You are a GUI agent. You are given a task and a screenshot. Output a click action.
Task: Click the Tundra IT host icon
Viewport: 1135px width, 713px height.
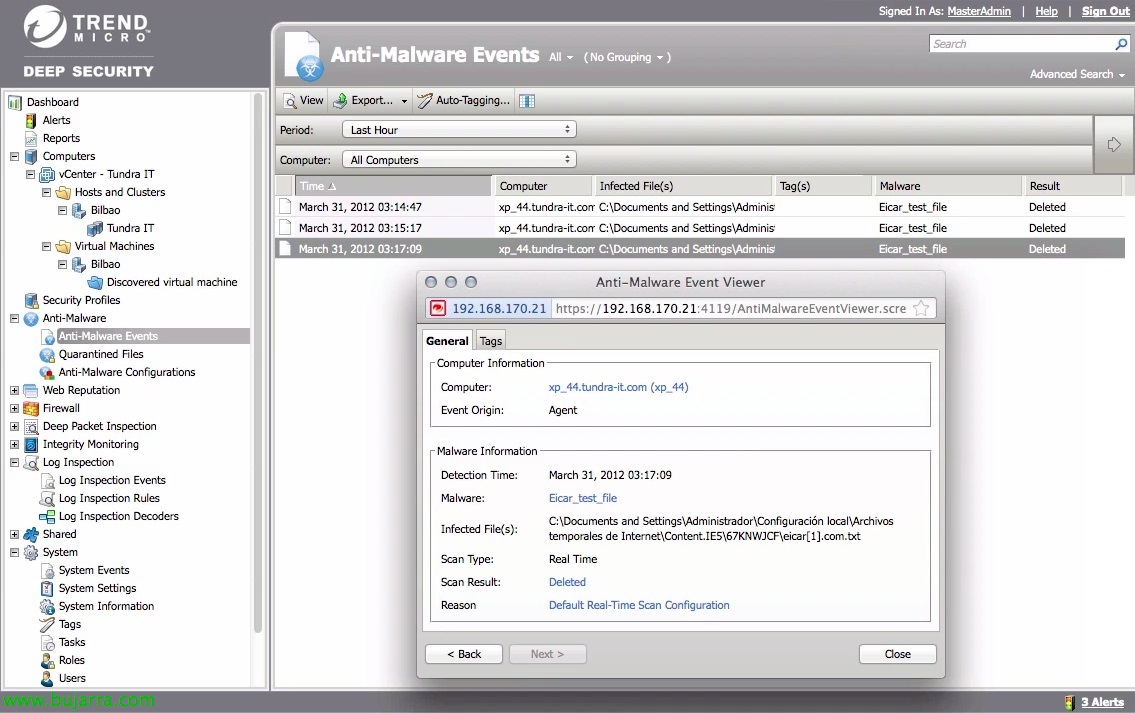[95, 229]
